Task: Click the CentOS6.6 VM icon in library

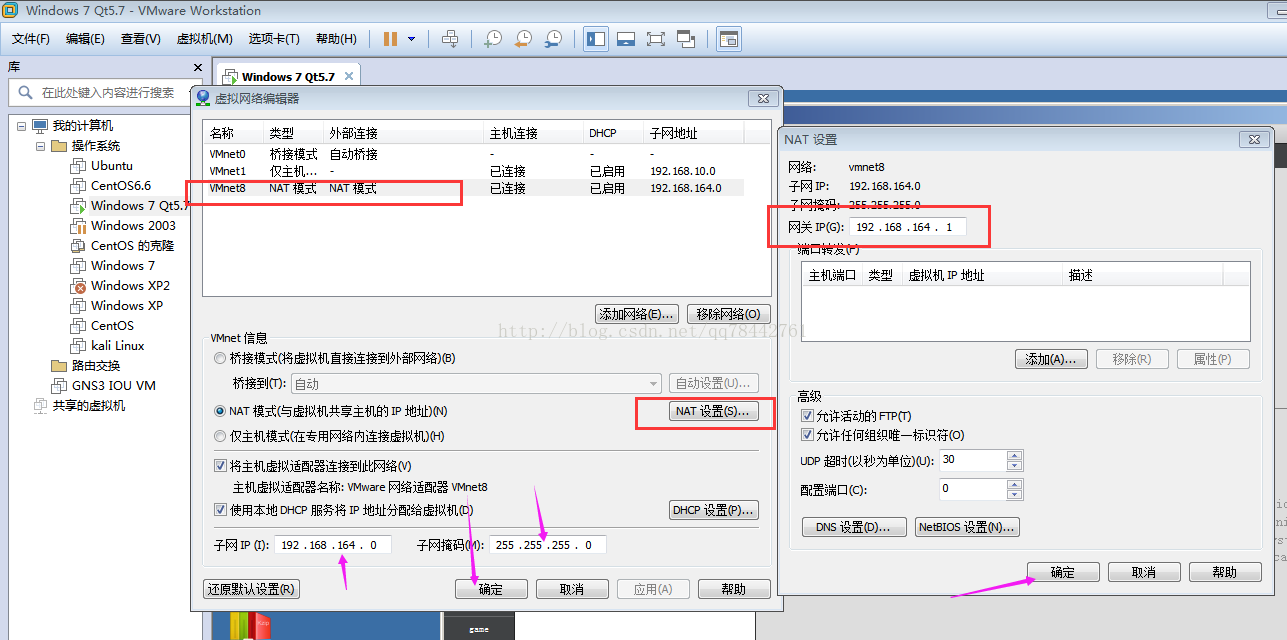Action: click(78, 186)
